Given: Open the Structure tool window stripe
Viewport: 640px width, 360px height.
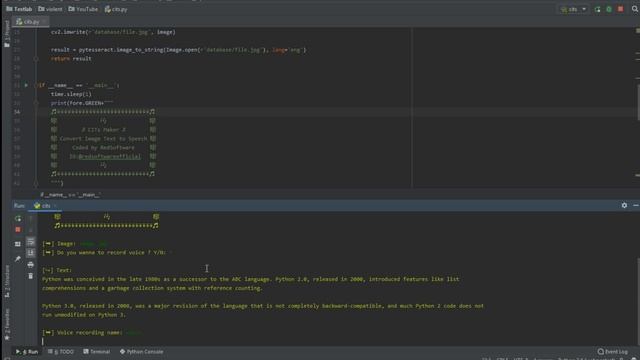Looking at the screenshot, I should pos(7,282).
